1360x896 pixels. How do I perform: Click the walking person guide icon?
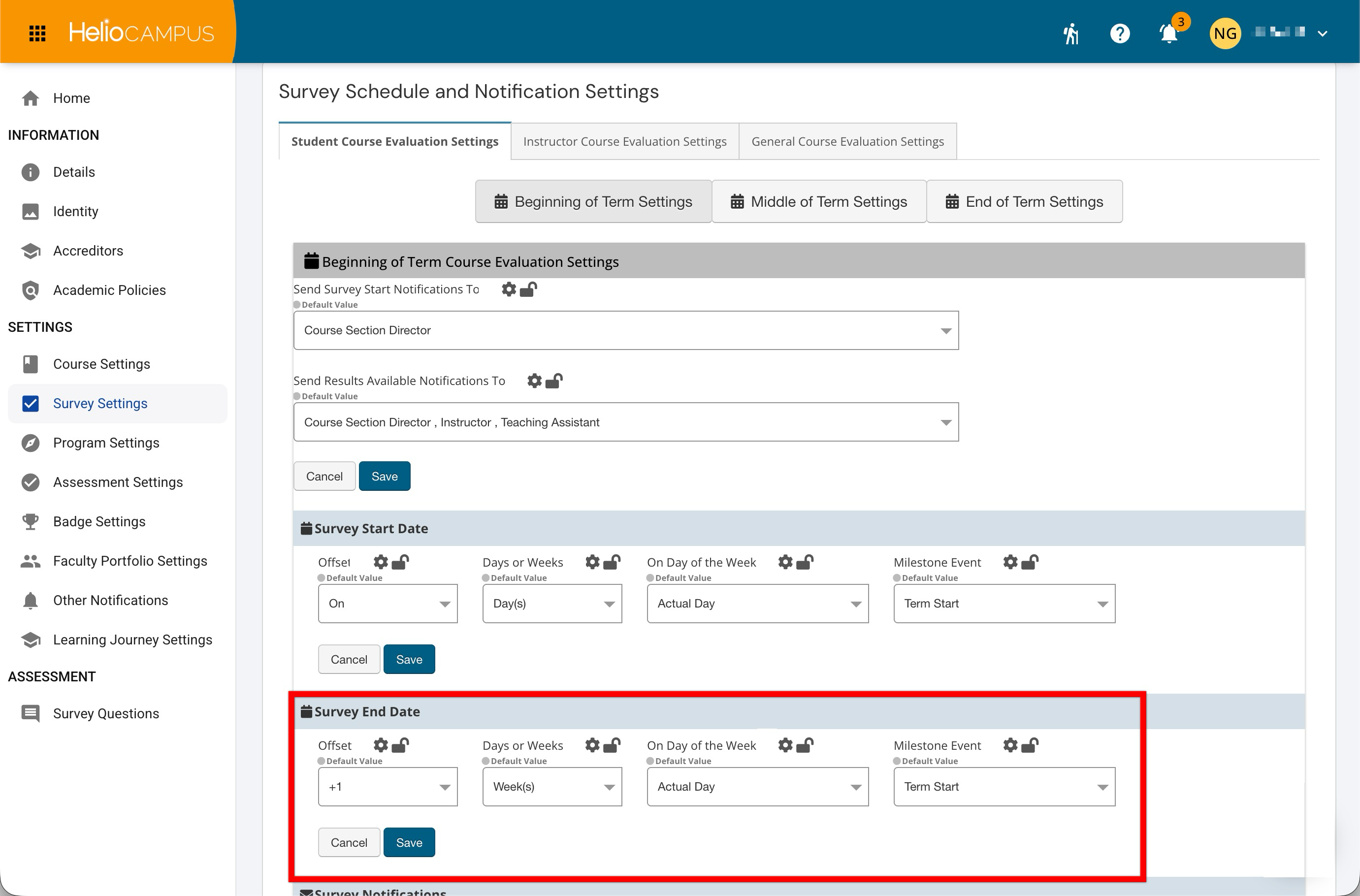(x=1071, y=33)
